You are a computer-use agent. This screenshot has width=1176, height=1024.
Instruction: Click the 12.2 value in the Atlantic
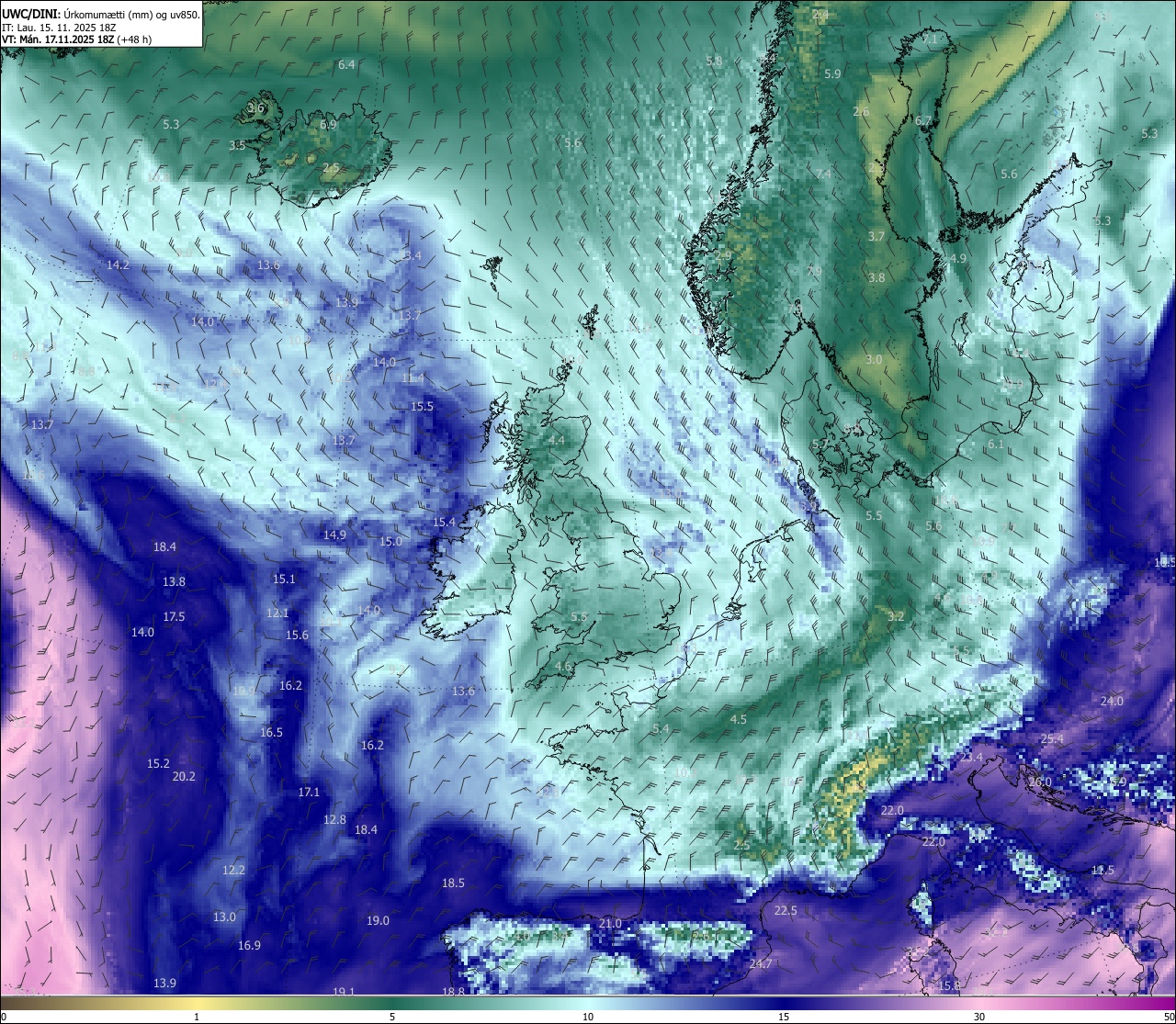coord(233,871)
